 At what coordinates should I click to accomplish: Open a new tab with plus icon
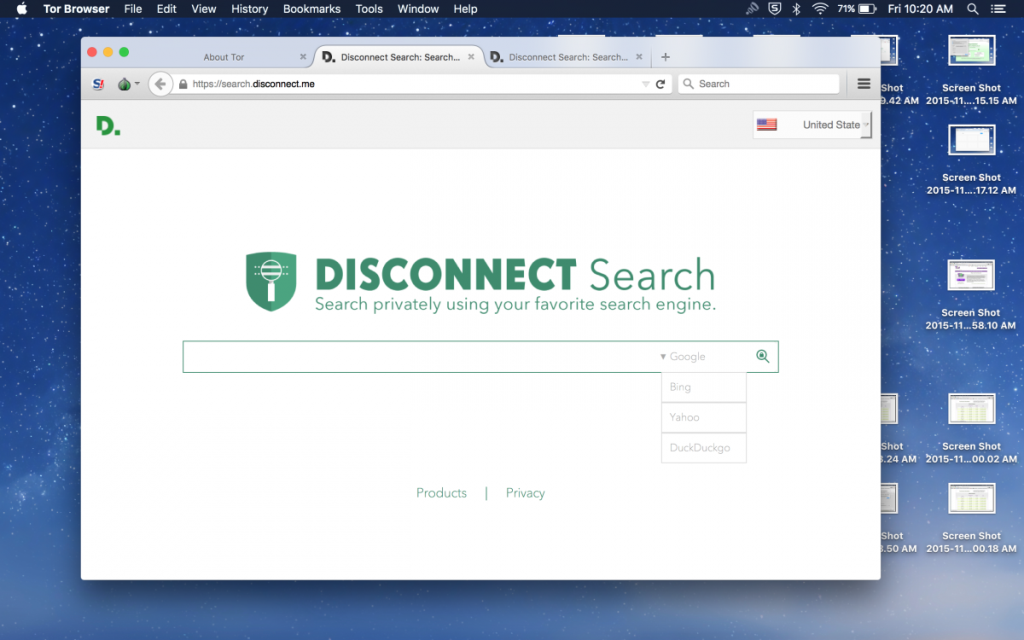tap(666, 57)
